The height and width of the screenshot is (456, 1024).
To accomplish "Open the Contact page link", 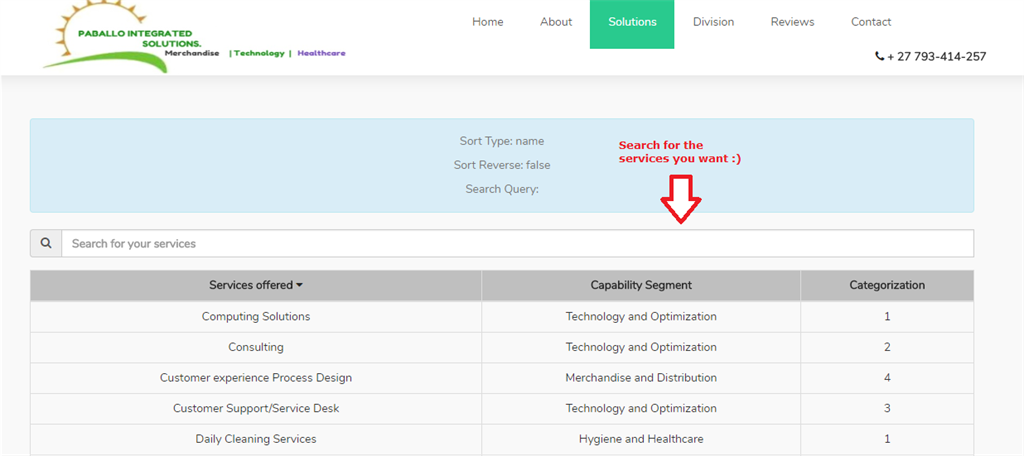I will point(870,22).
